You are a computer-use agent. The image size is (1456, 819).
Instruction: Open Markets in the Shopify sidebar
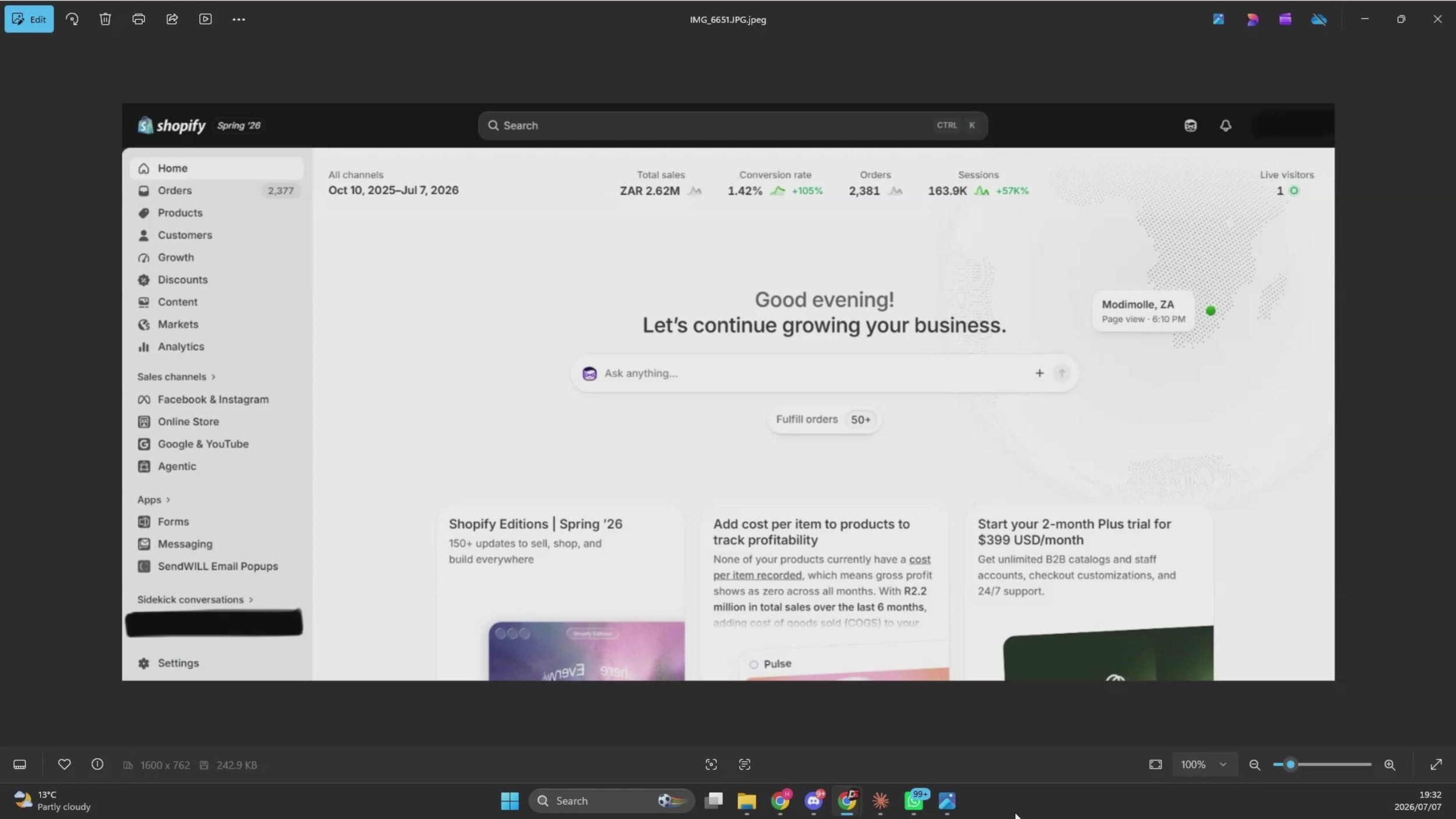(x=216, y=324)
